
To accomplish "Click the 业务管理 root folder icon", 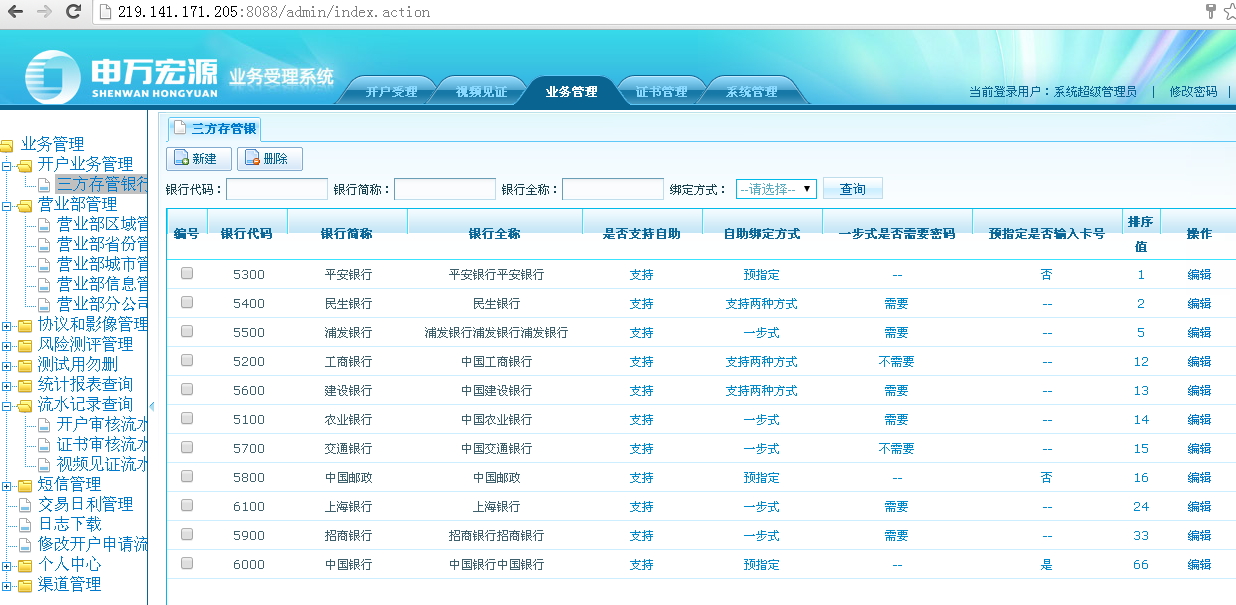I will tap(8, 145).
